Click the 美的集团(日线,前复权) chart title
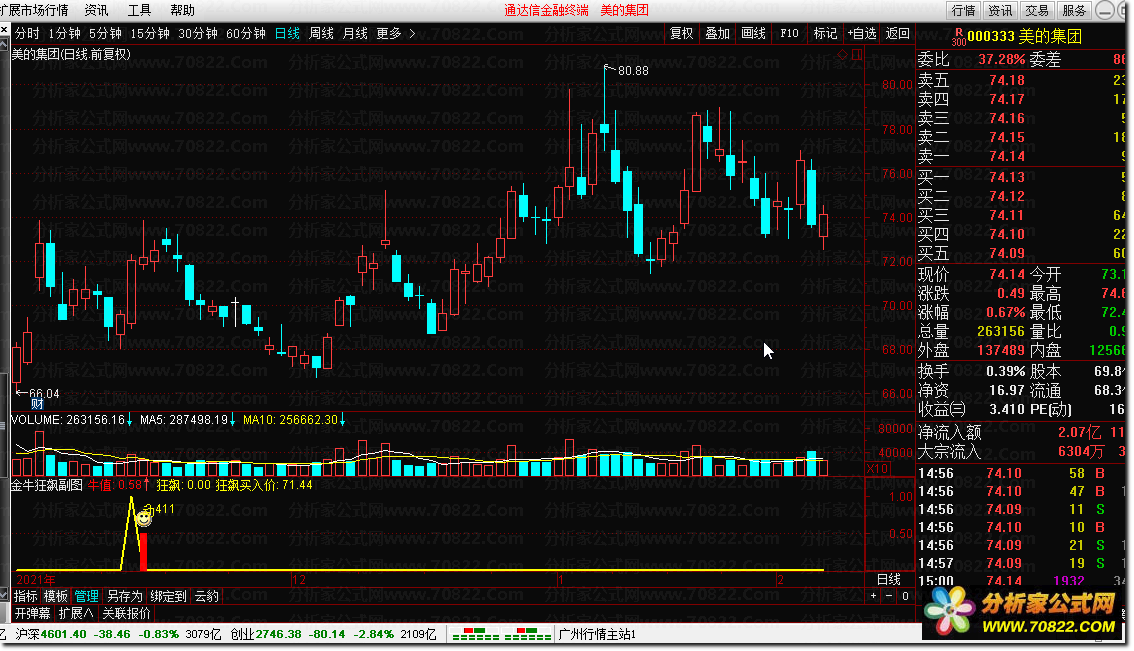1134x651 pixels. [x=71, y=54]
